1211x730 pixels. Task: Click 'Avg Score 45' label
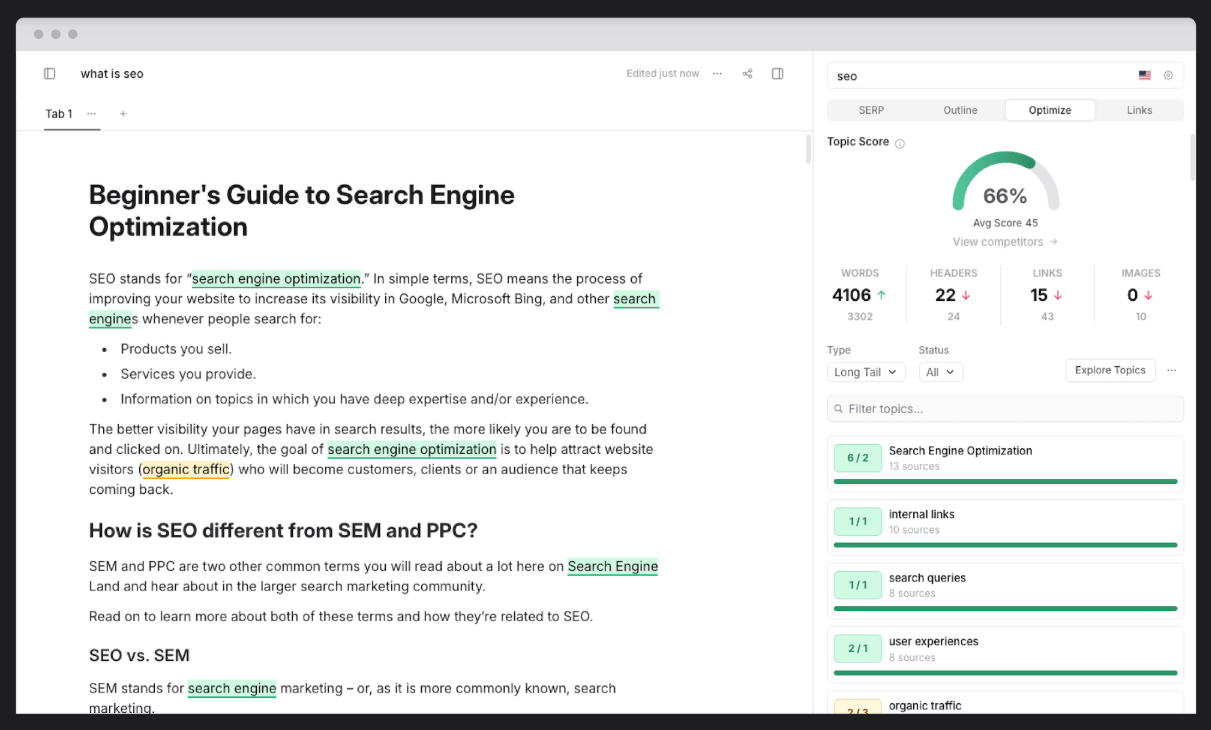click(1005, 223)
